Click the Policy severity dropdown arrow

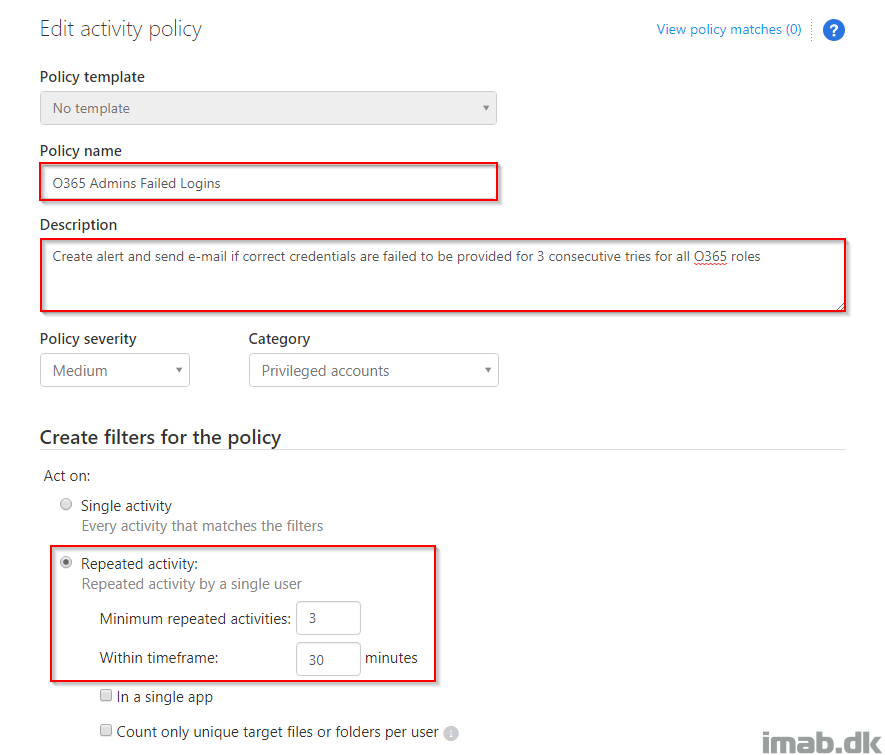tap(178, 370)
